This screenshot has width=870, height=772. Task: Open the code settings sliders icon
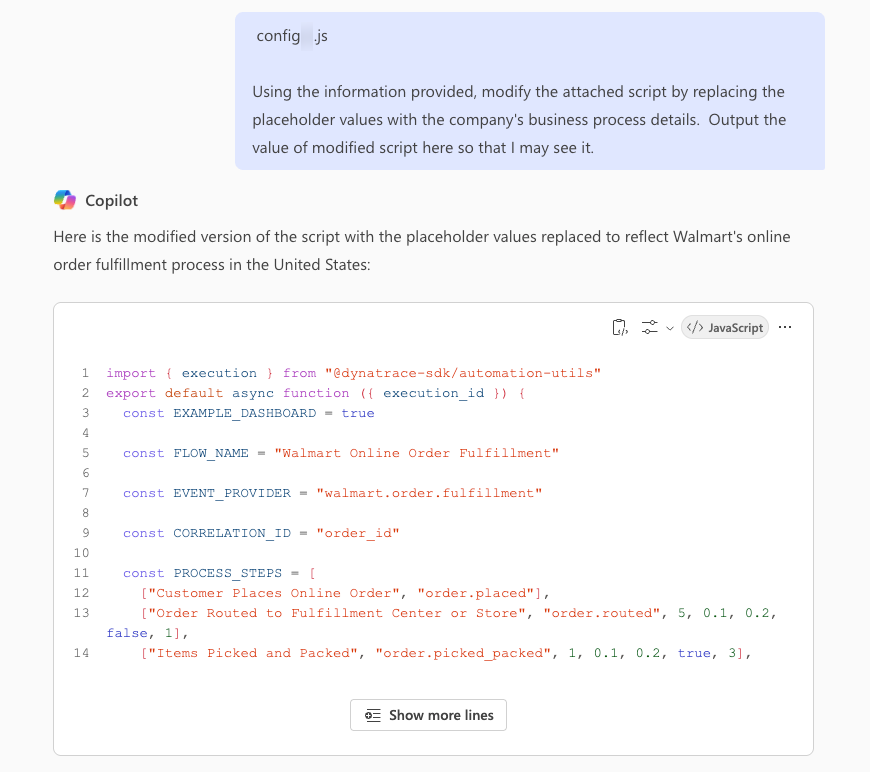[649, 327]
